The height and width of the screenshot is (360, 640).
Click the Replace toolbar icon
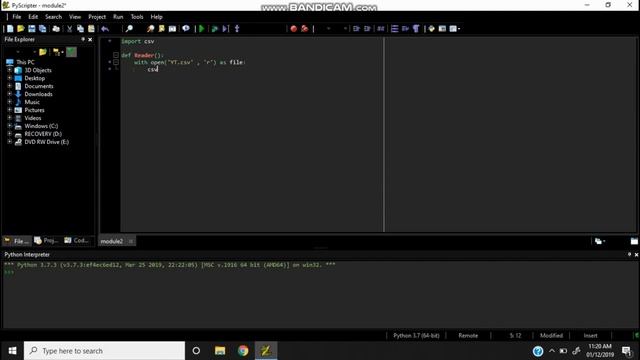tap(162, 29)
